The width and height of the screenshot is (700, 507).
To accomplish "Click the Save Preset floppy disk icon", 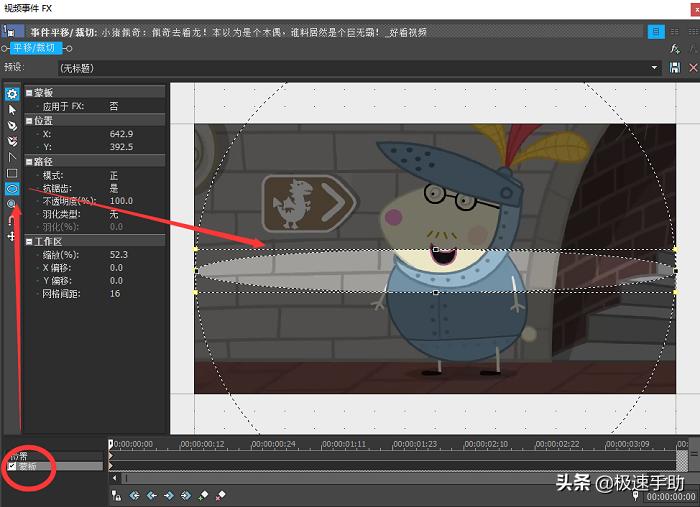I will pos(675,68).
